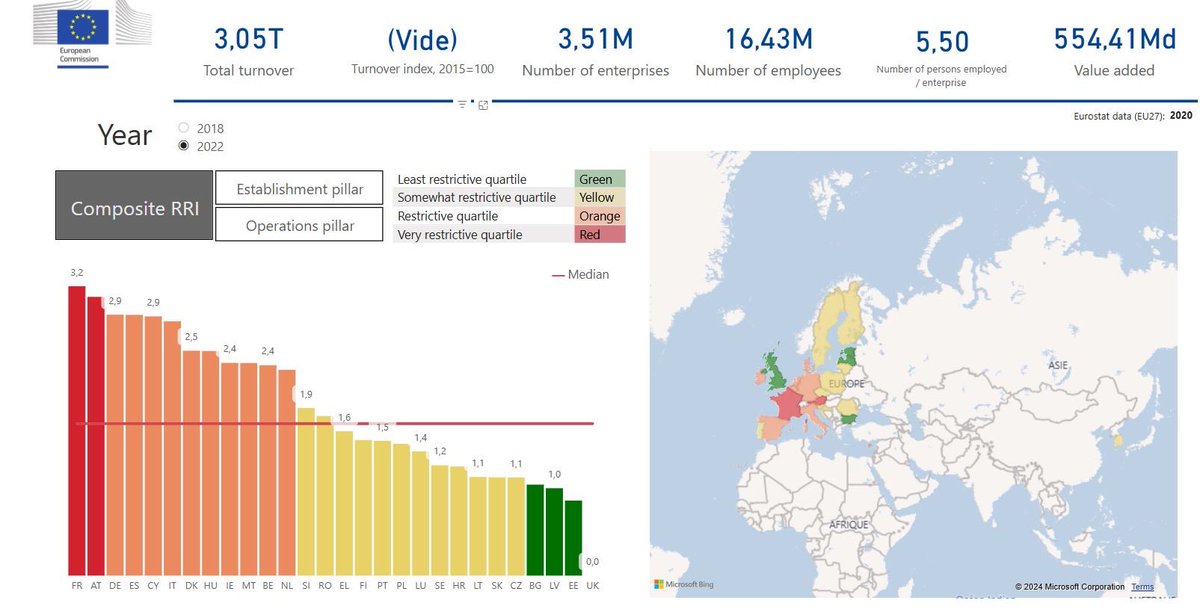1200x615 pixels.
Task: Select the EE bar in the chart
Action: (x=573, y=538)
